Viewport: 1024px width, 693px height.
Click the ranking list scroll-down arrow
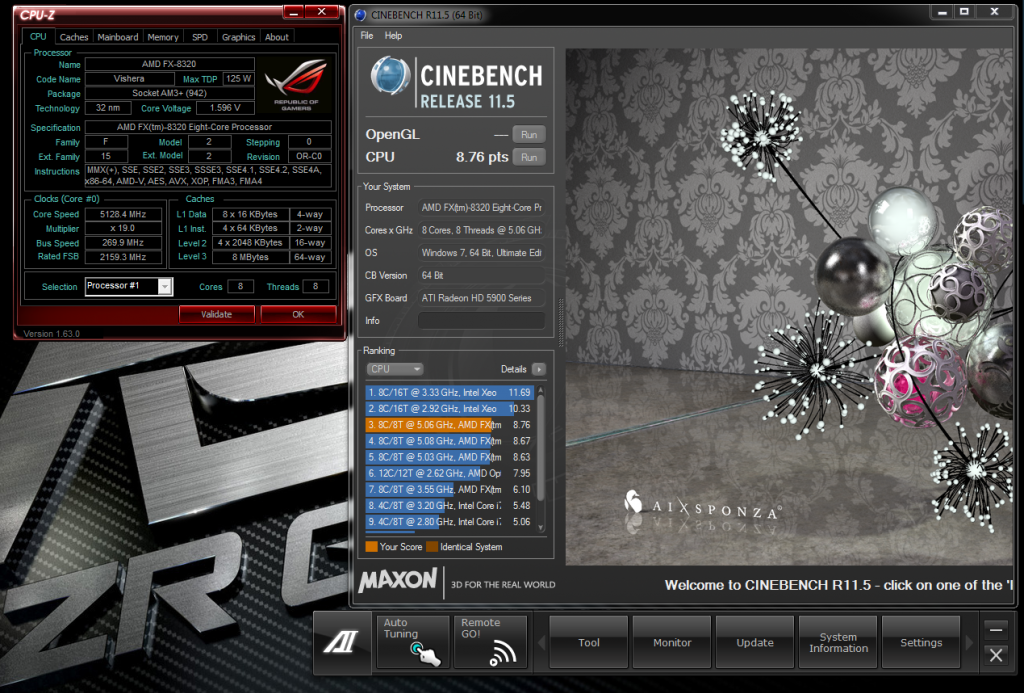(x=541, y=527)
